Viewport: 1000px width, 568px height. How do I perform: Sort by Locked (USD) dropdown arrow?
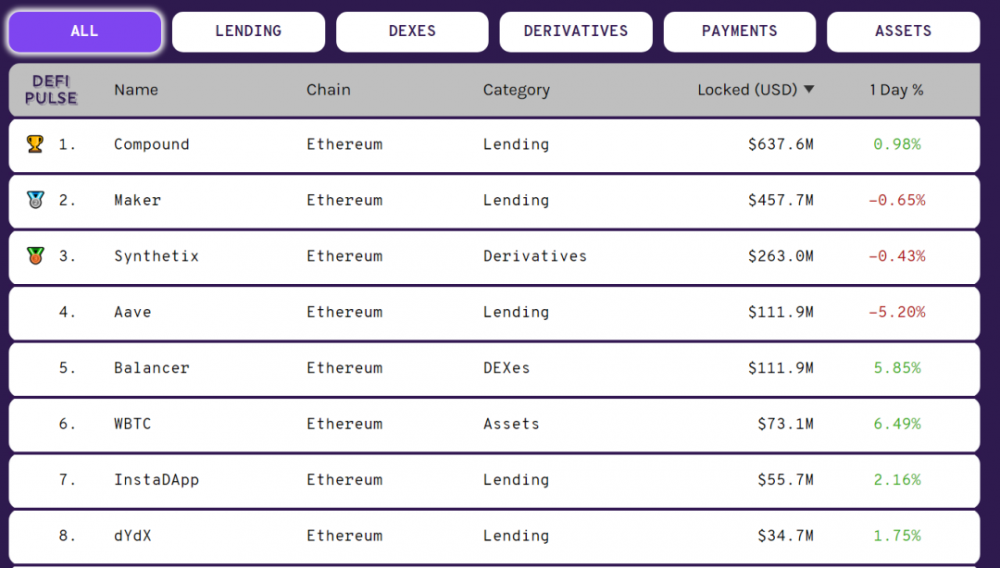(809, 90)
